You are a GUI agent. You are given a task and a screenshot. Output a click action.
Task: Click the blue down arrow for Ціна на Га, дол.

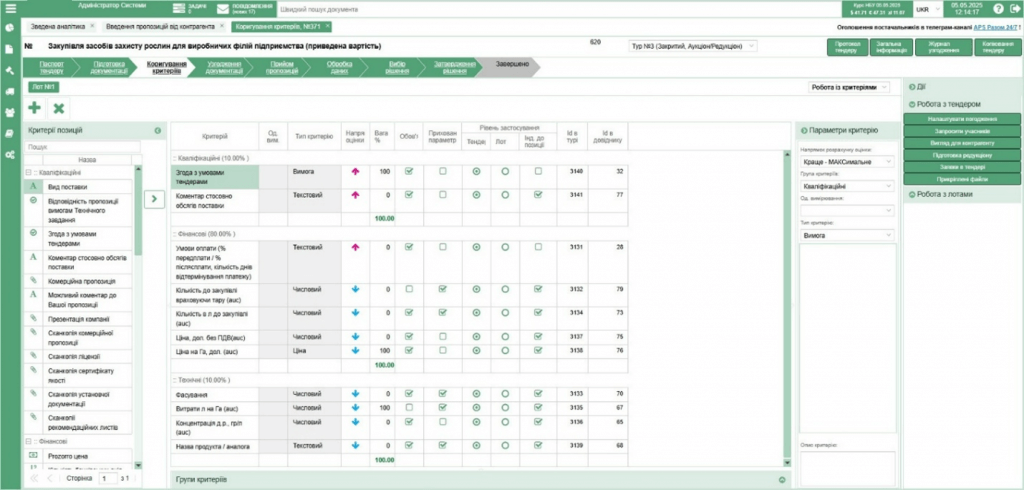355,350
